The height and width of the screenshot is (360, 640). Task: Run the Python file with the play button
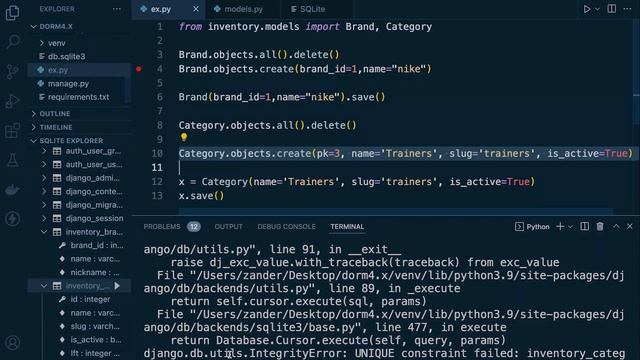click(x=587, y=9)
